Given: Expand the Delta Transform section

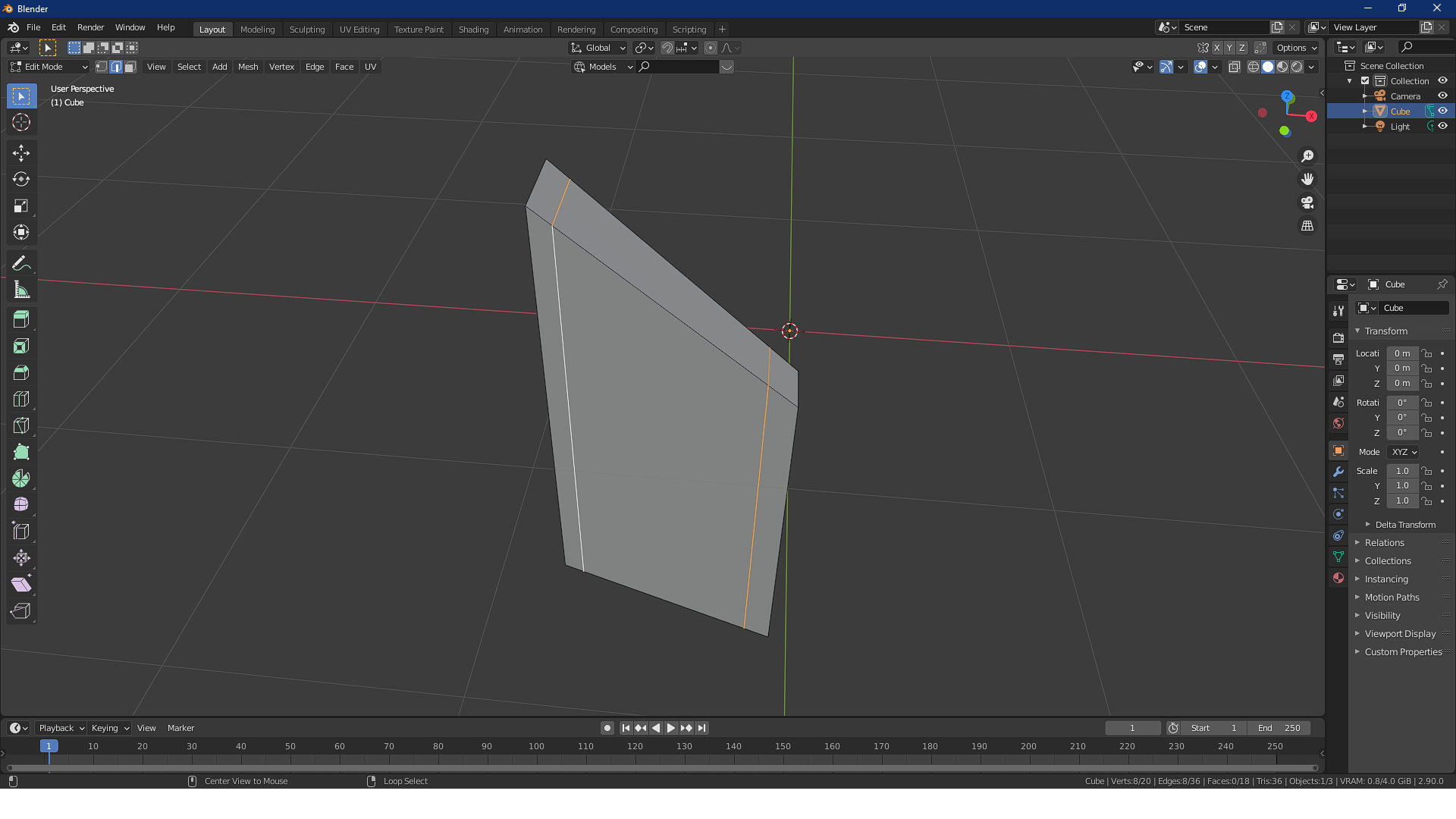Looking at the screenshot, I should pos(1405,525).
